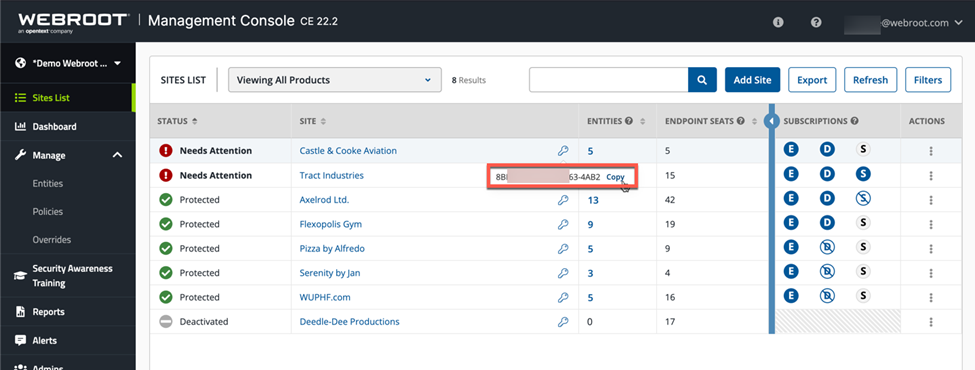The width and height of the screenshot is (975, 370).
Task: Open the 9 entities link for Flexopolis Gym
Action: (x=591, y=224)
